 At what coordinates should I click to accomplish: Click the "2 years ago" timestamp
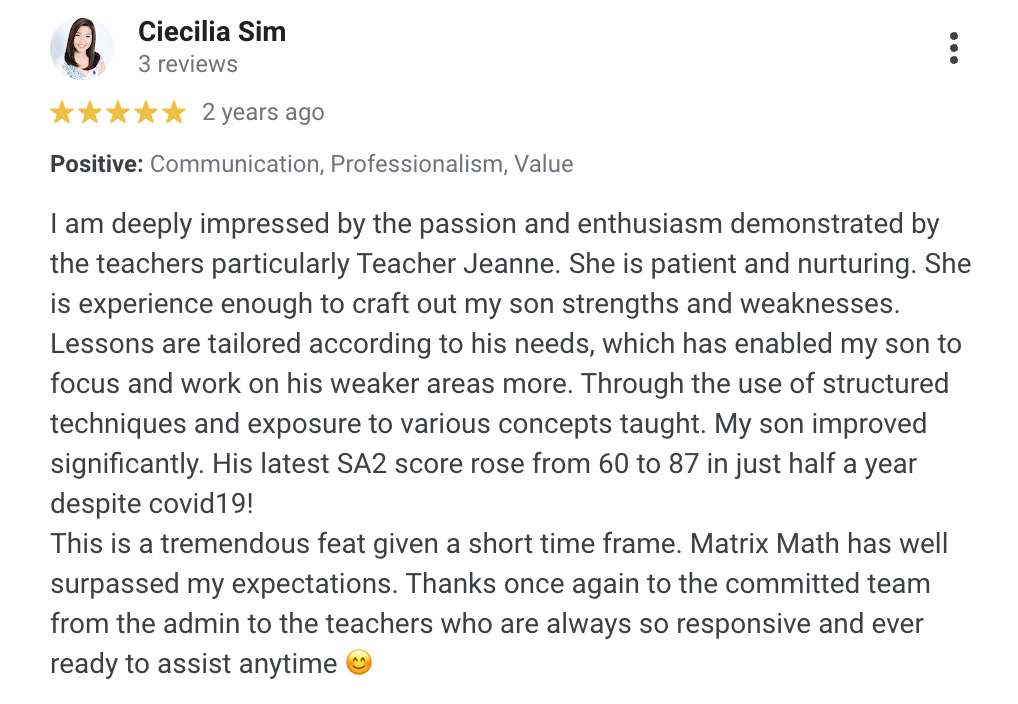(263, 112)
